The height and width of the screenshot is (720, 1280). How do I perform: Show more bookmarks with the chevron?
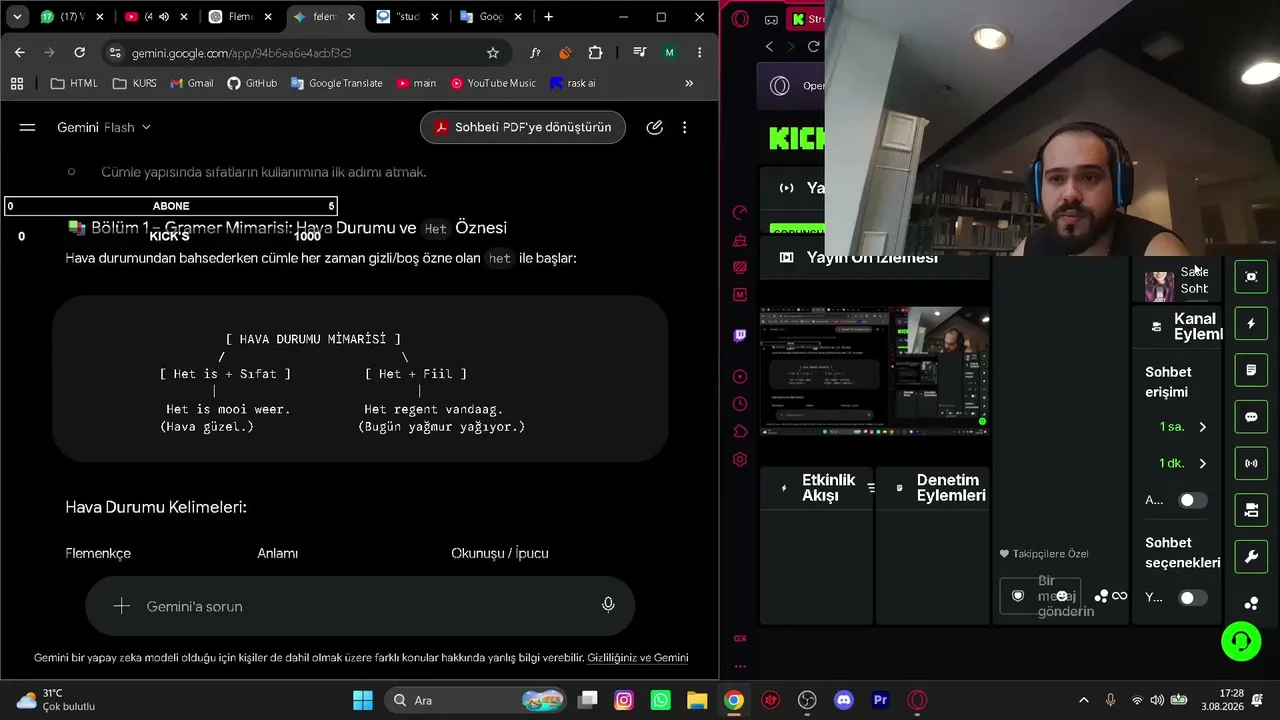[x=689, y=84]
